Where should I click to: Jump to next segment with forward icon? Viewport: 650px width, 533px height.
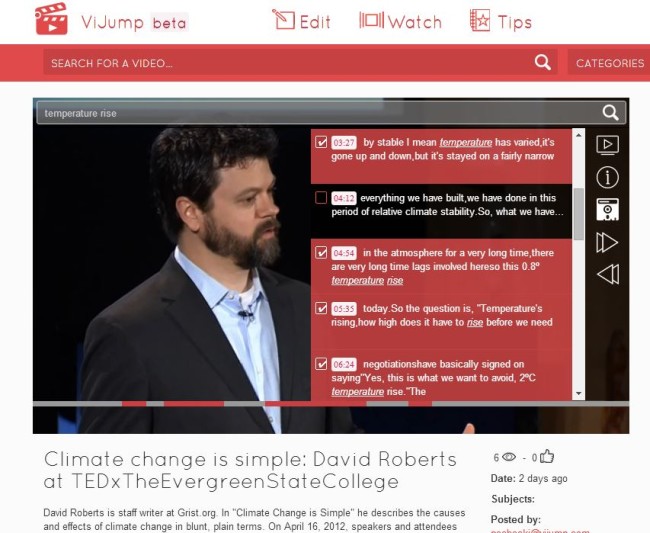[606, 242]
